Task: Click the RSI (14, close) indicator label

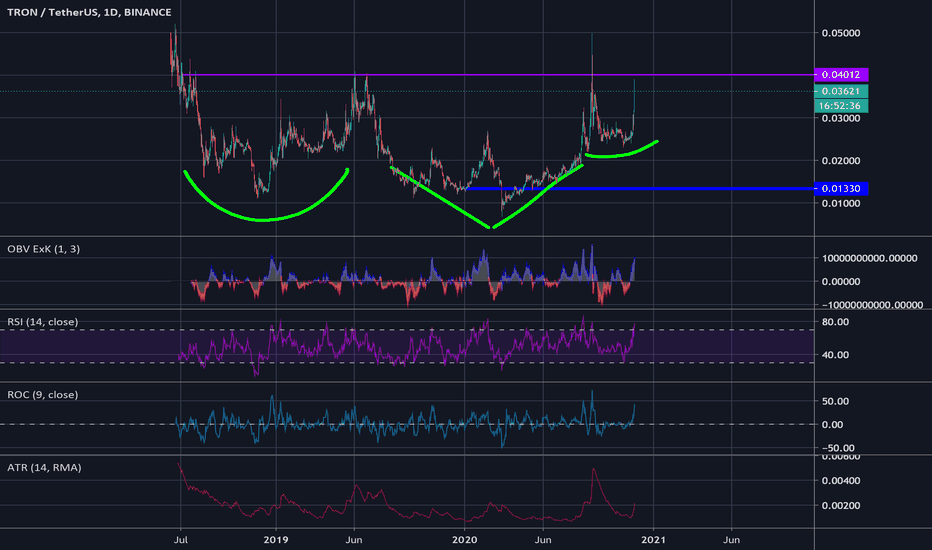Action: point(43,322)
